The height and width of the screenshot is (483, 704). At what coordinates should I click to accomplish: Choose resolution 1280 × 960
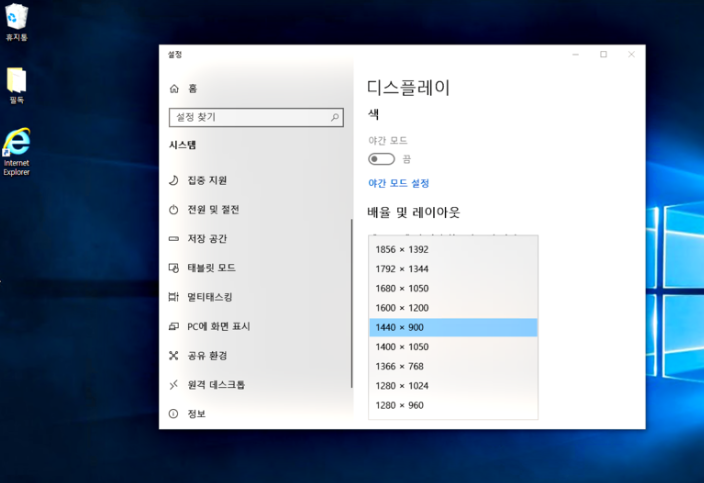453,405
